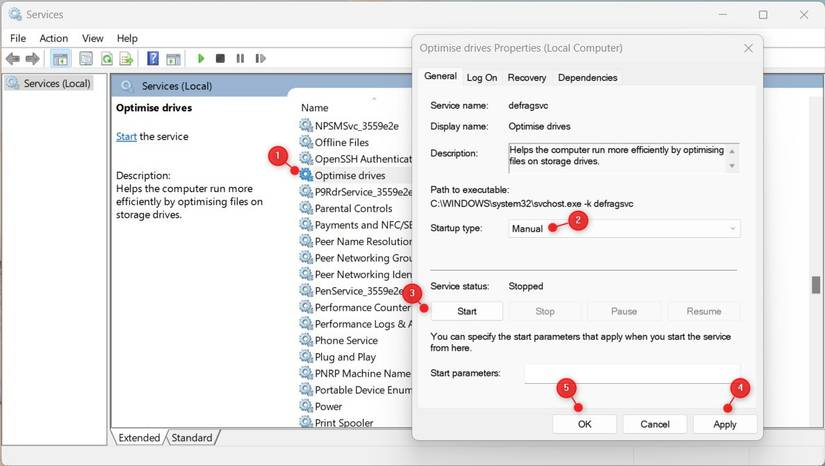Click the Start parameters input field
The height and width of the screenshot is (466, 825).
click(x=632, y=373)
